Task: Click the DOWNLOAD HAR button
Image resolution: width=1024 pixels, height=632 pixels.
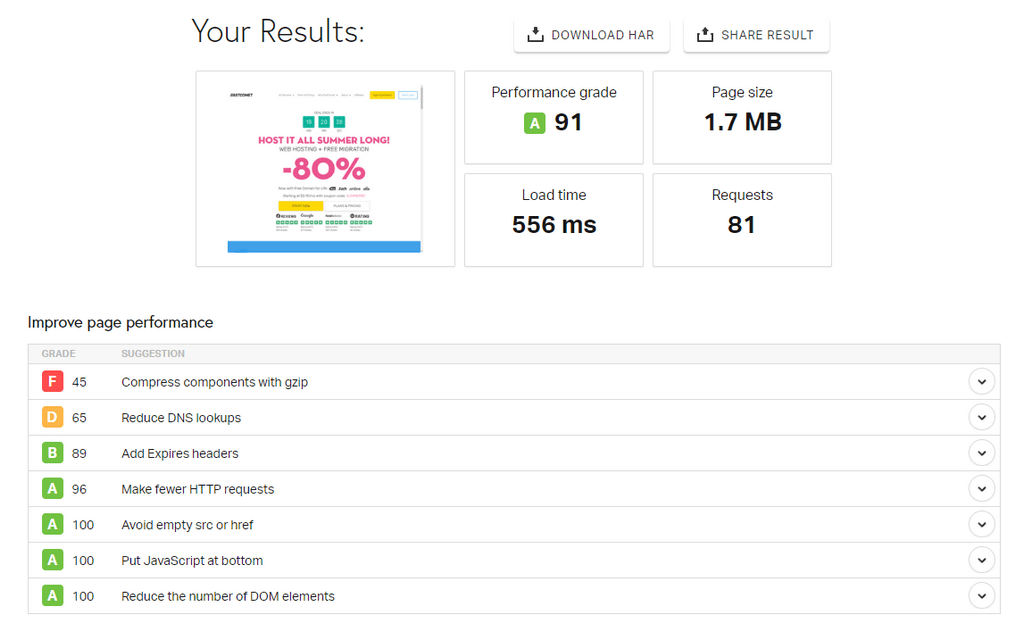Action: [591, 34]
